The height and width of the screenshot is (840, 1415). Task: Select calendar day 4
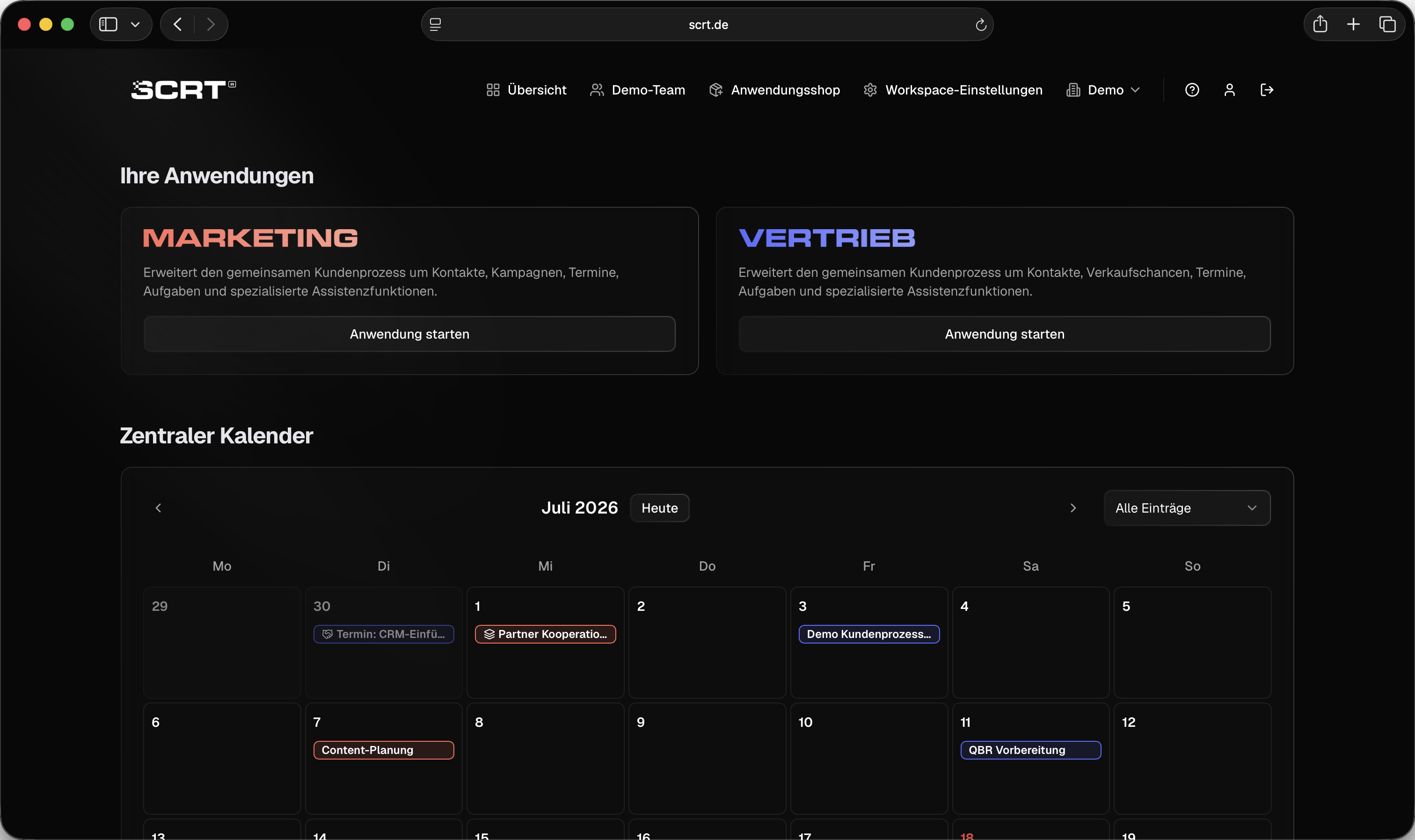tap(1030, 643)
